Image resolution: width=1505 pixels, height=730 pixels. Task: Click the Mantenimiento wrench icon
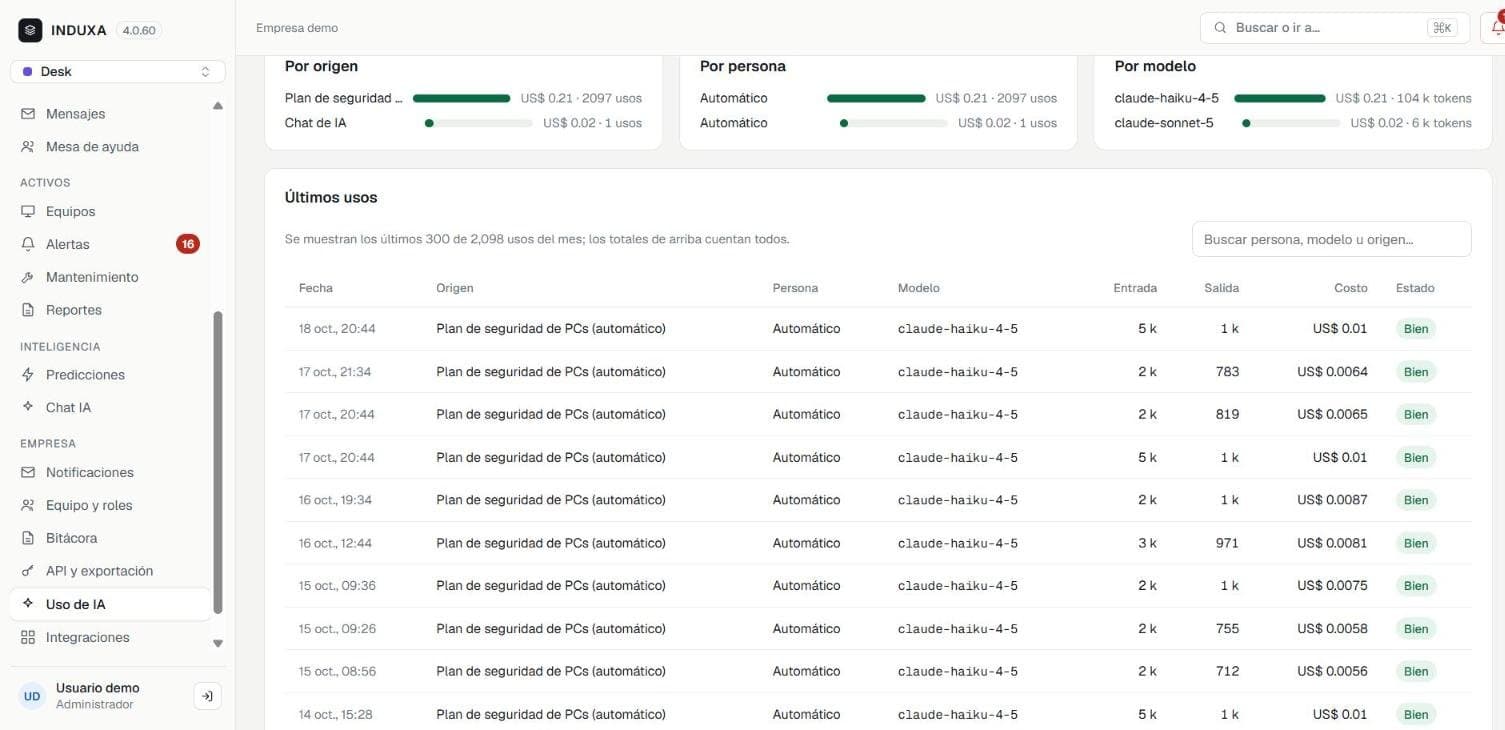click(28, 277)
